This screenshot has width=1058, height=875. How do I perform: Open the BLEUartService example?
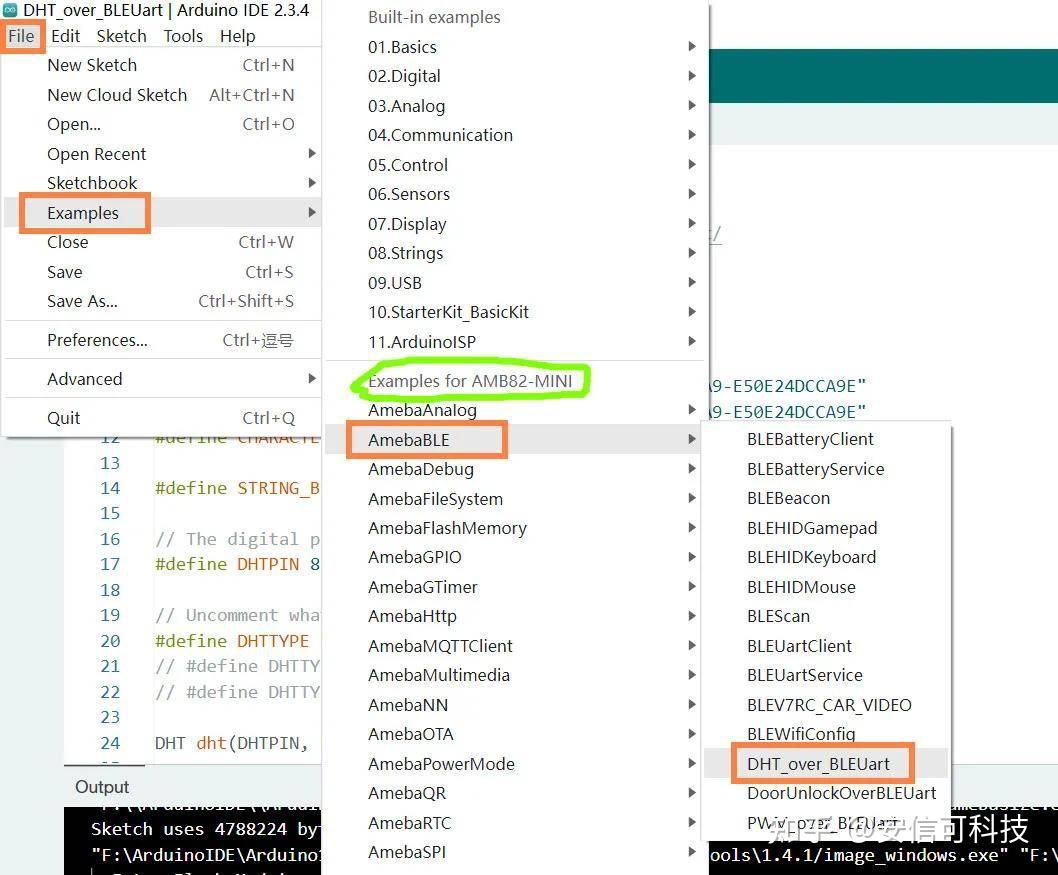point(826,675)
